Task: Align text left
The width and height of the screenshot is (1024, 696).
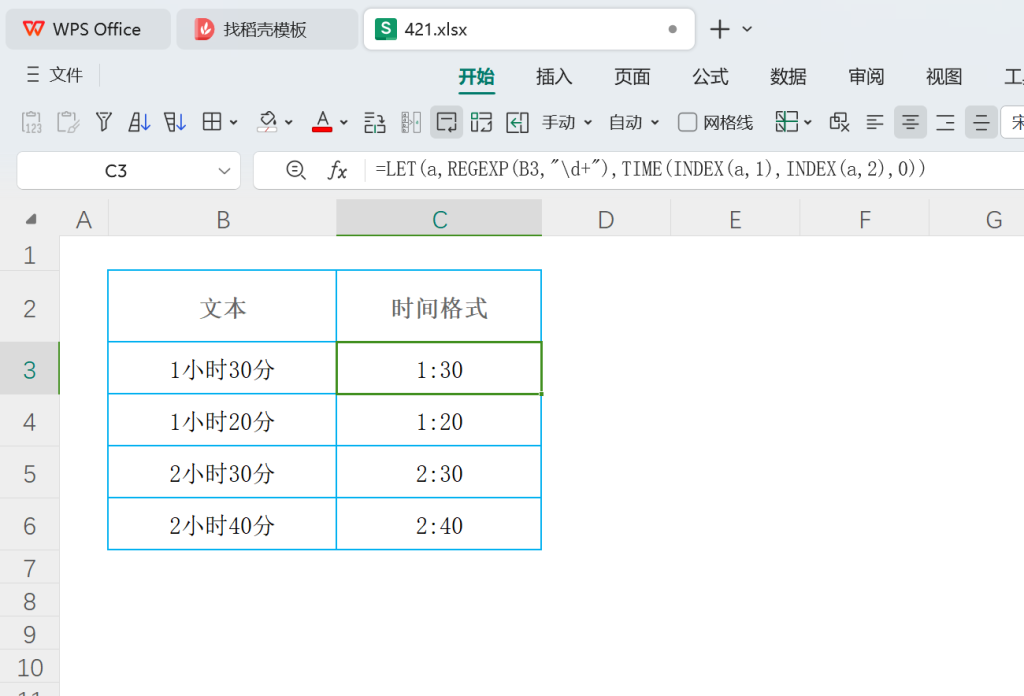Action: [x=875, y=122]
